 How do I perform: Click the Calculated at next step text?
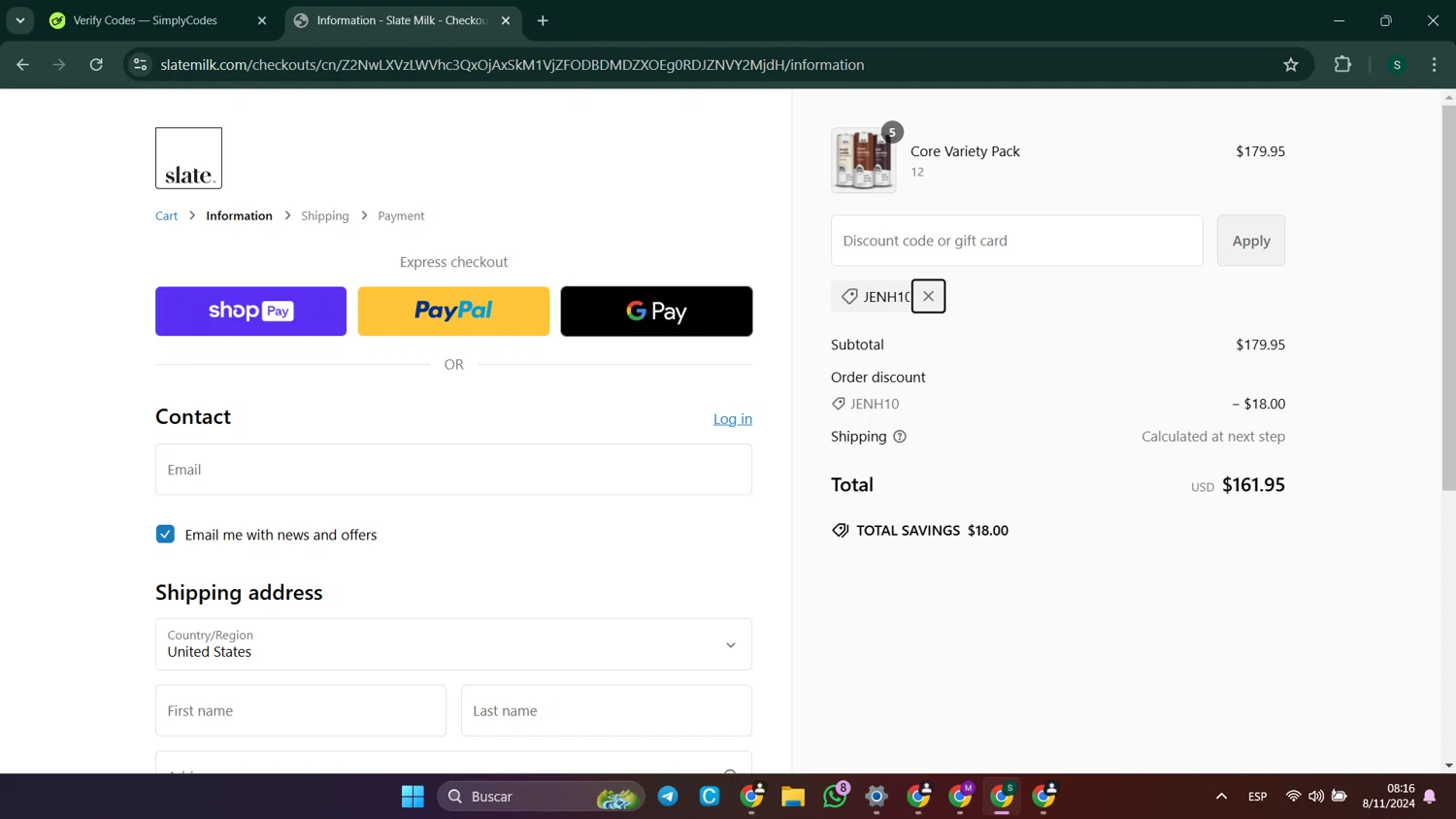point(1213,437)
